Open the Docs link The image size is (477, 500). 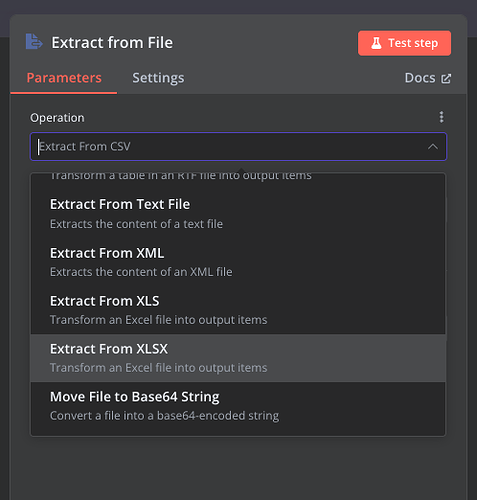click(x=428, y=78)
